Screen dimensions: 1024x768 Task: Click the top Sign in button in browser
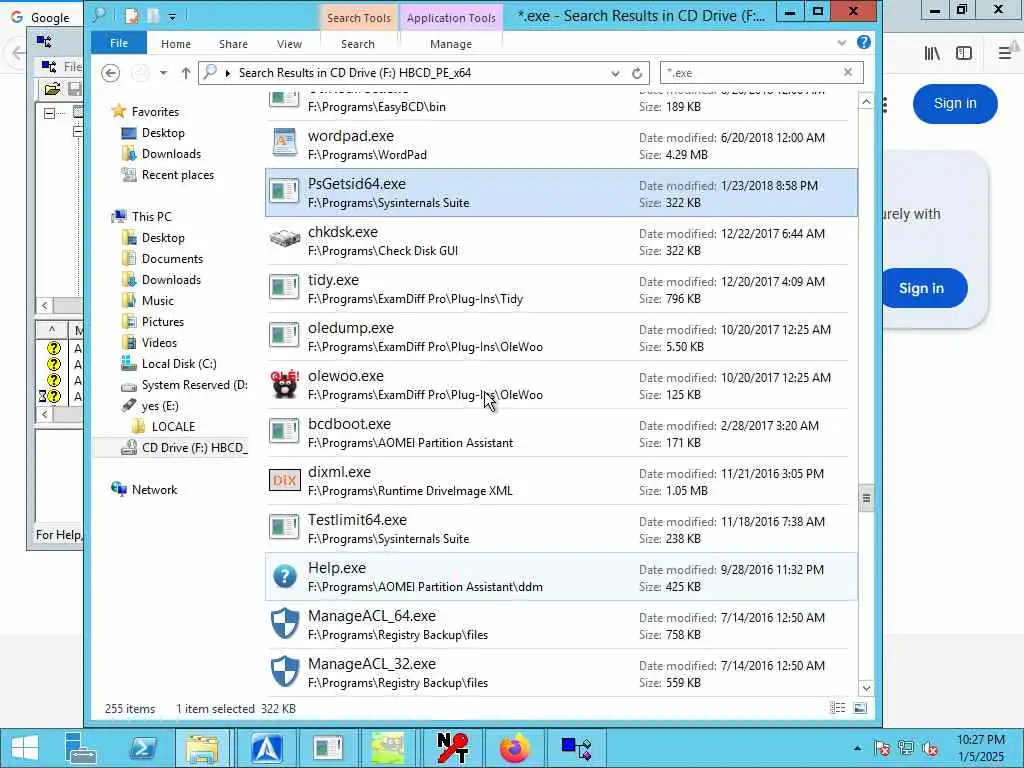[x=955, y=103]
